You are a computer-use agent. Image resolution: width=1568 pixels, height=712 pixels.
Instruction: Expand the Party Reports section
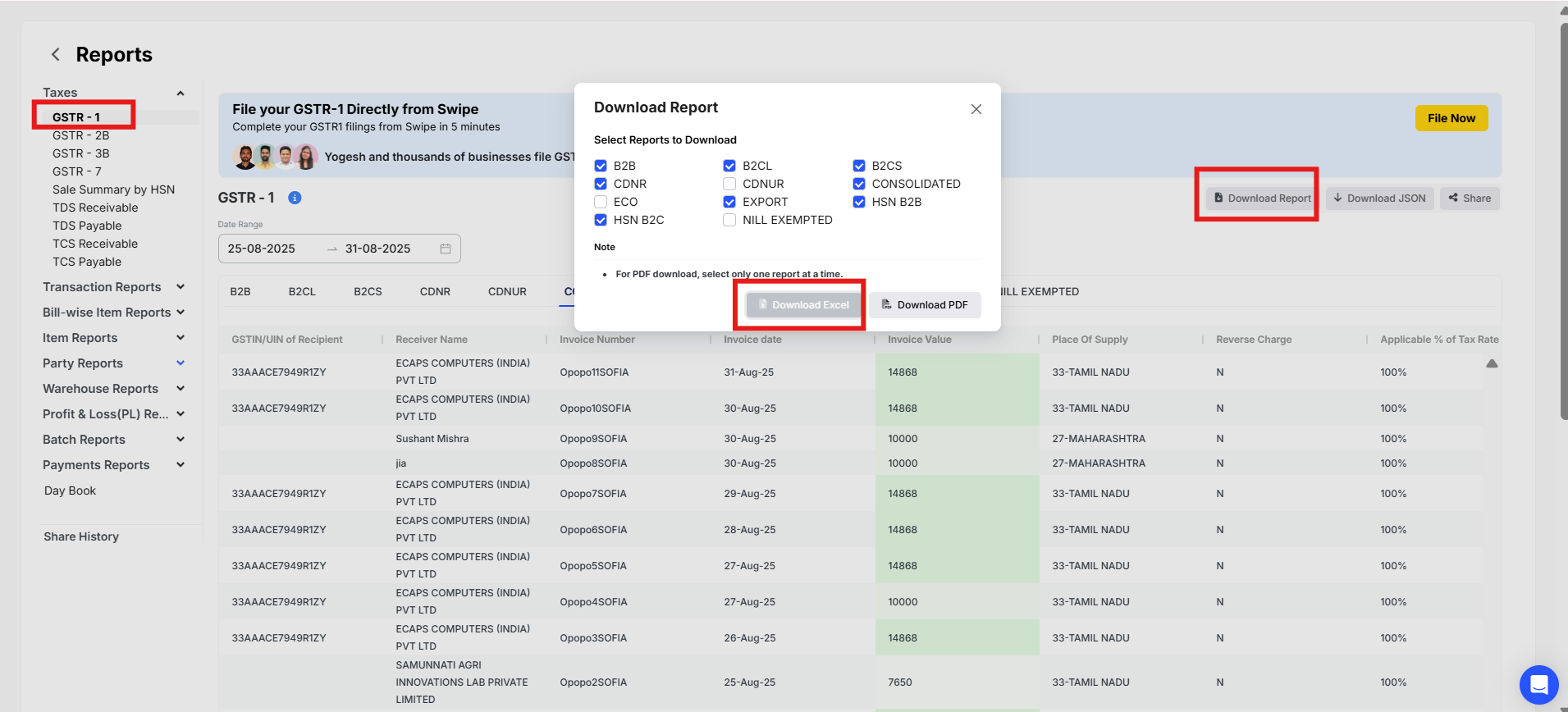point(181,363)
